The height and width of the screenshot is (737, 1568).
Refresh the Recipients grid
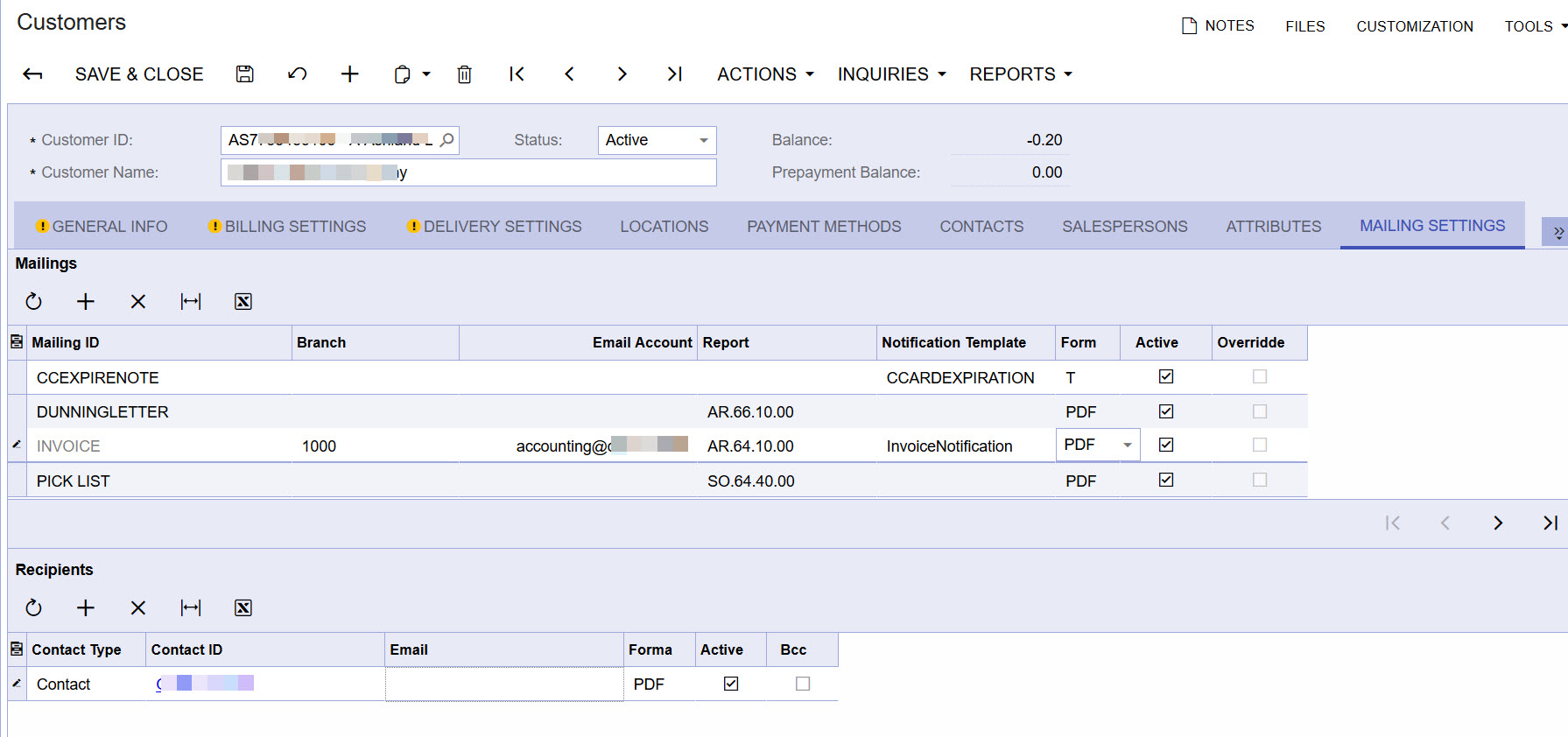click(33, 608)
